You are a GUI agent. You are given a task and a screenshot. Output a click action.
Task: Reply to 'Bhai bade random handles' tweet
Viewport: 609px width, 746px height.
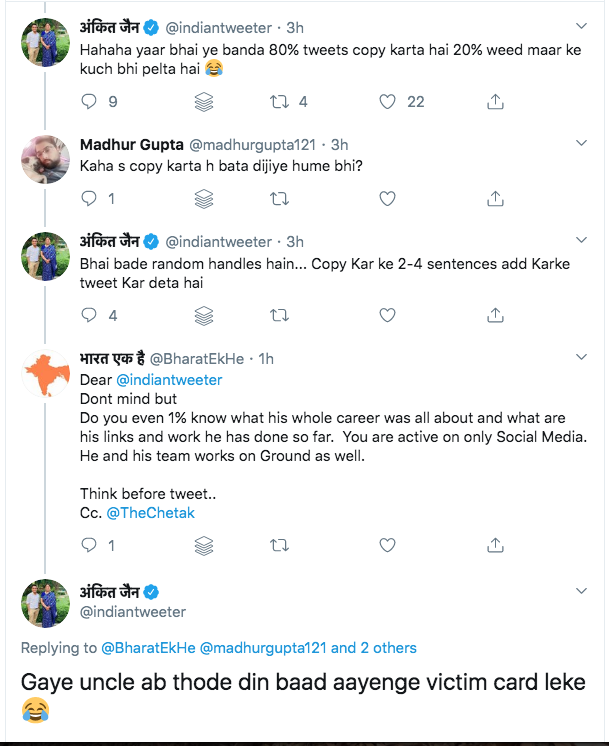[x=90, y=315]
